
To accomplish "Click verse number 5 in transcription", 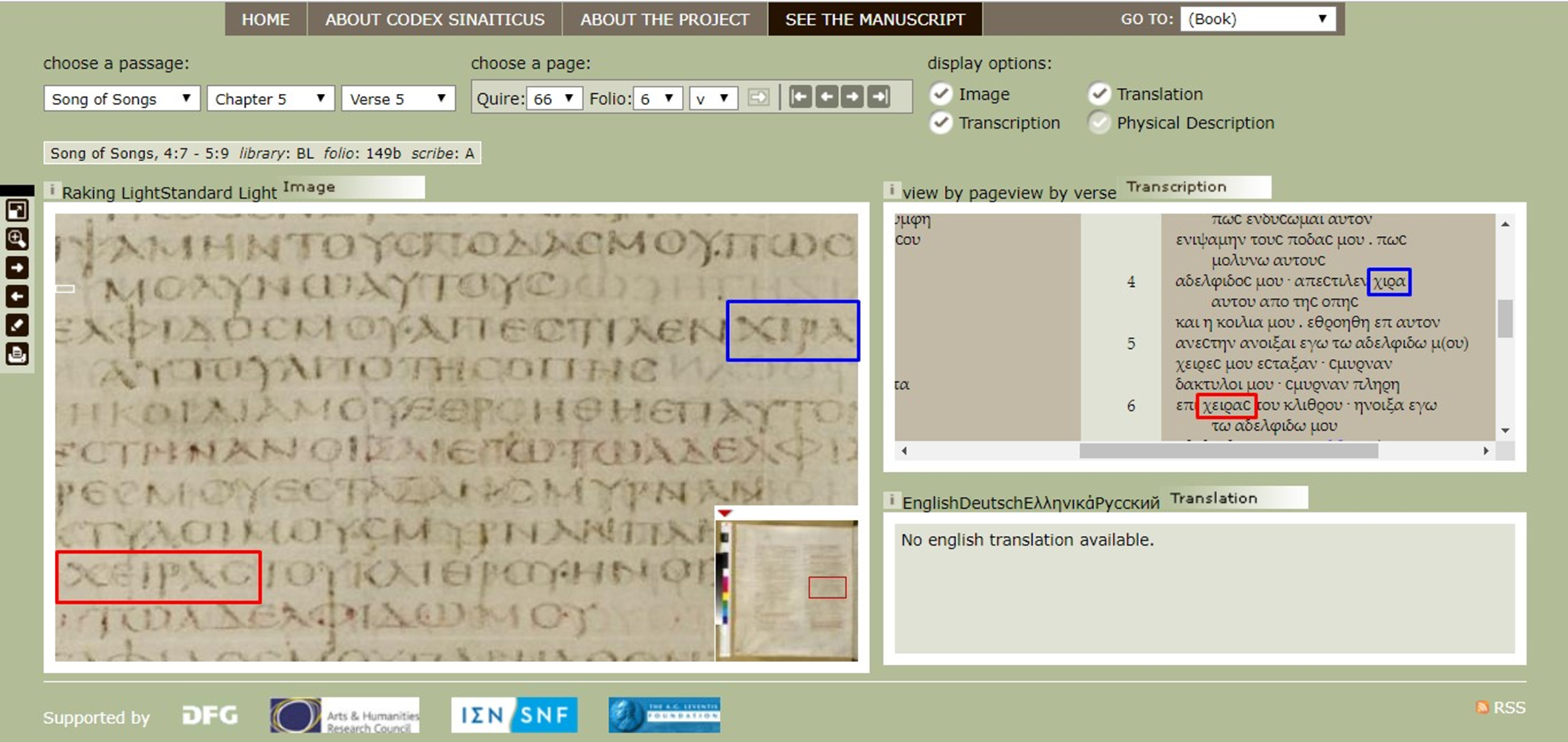I will coord(1131,344).
